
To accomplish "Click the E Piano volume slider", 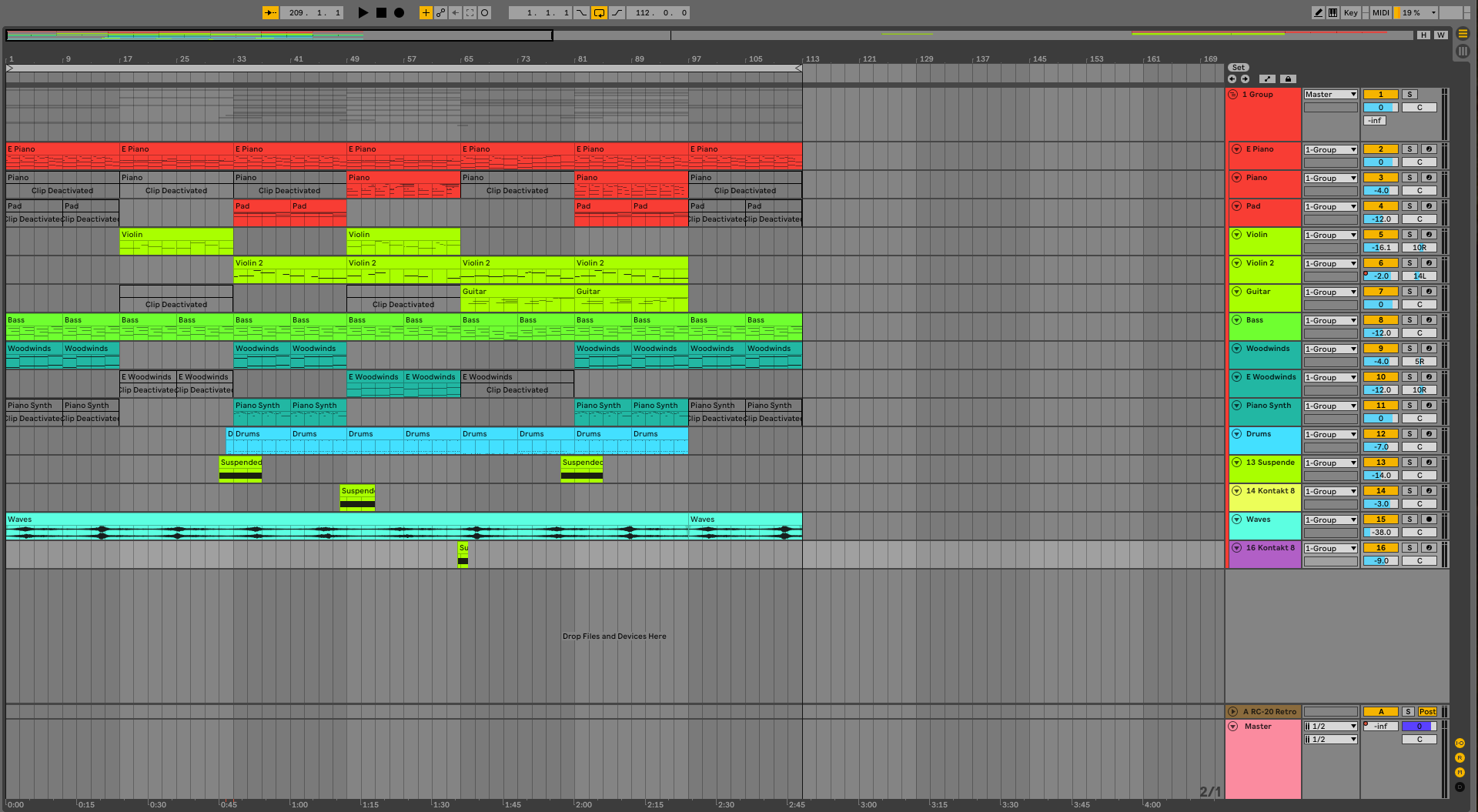I will 1381,162.
